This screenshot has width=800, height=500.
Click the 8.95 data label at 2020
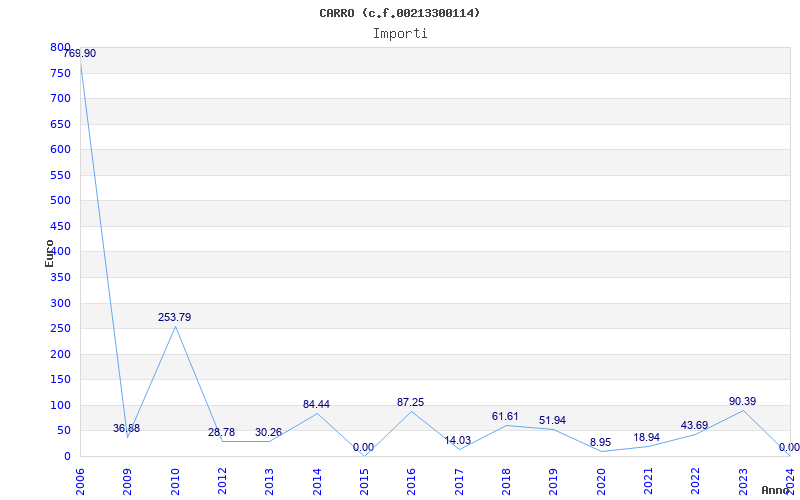tap(601, 443)
